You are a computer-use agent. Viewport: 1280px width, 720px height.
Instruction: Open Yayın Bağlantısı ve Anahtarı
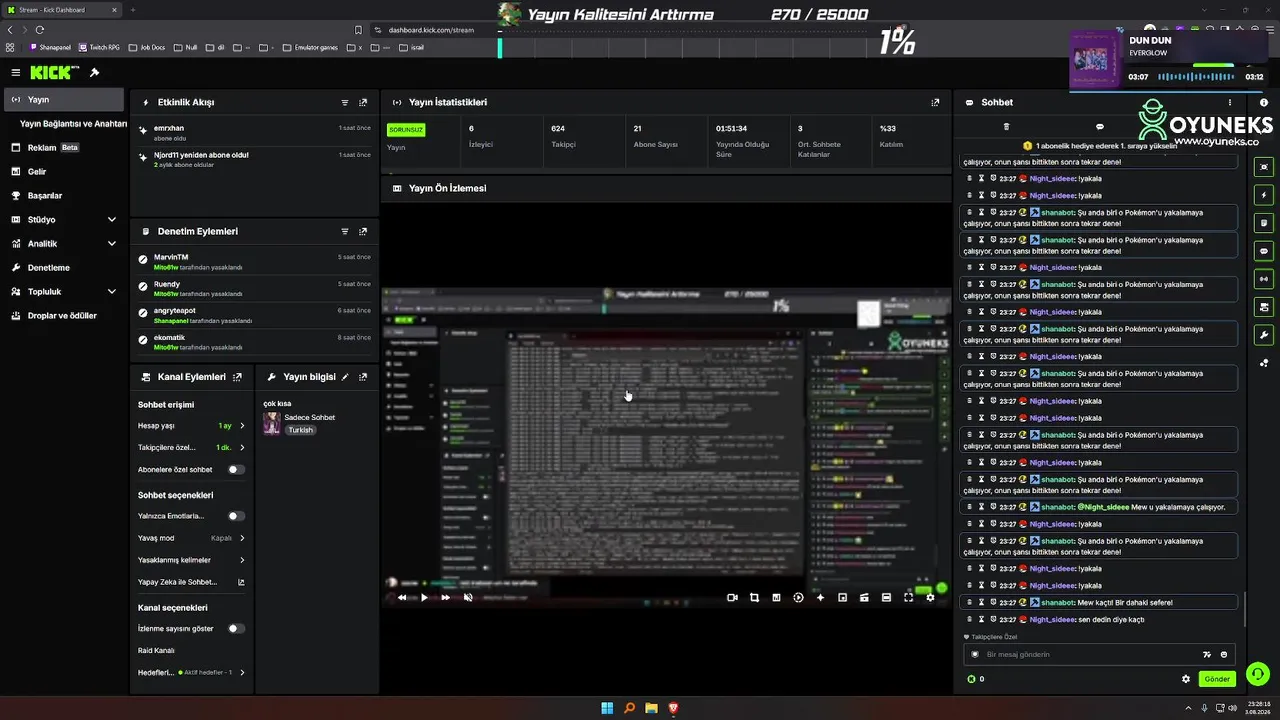pos(73,124)
